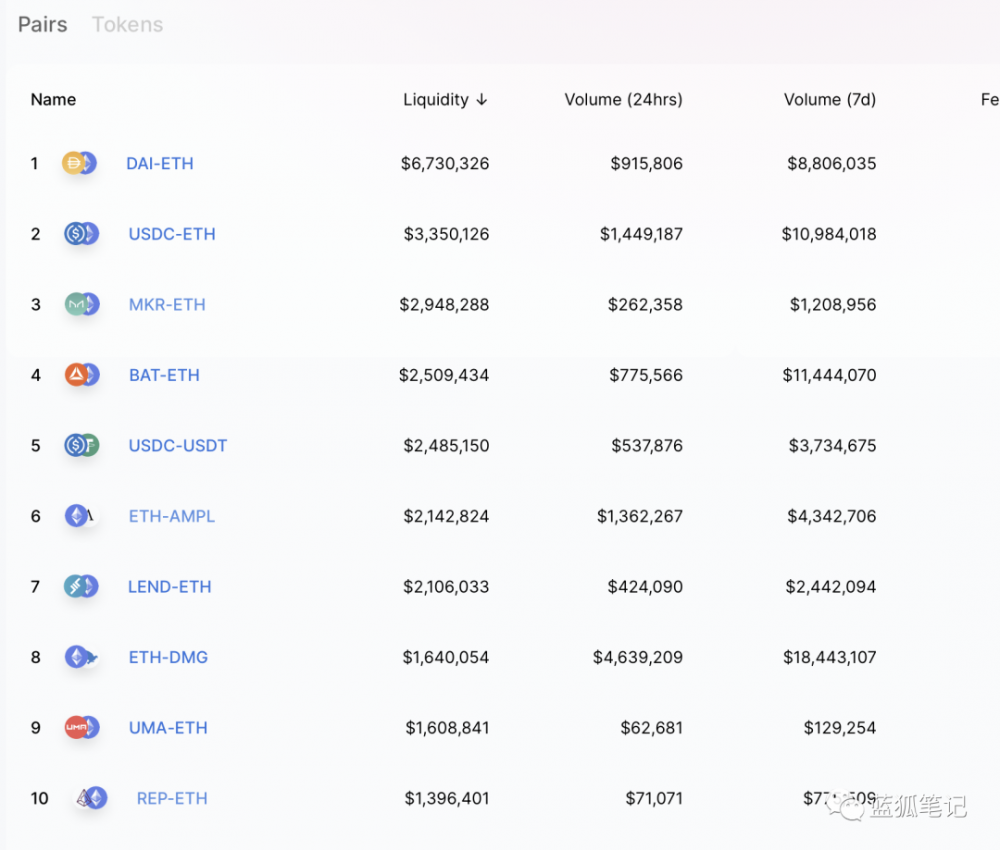Click the ETH-AMPL token pair icon
Viewport: 1000px width, 850px height.
[x=80, y=516]
